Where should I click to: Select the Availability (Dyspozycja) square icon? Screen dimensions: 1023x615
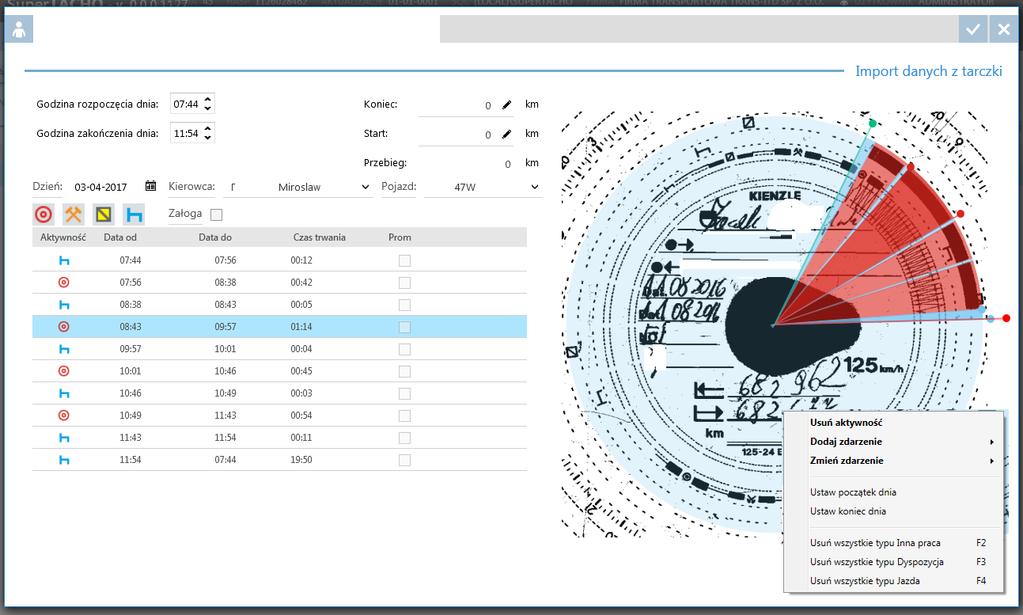[x=104, y=214]
